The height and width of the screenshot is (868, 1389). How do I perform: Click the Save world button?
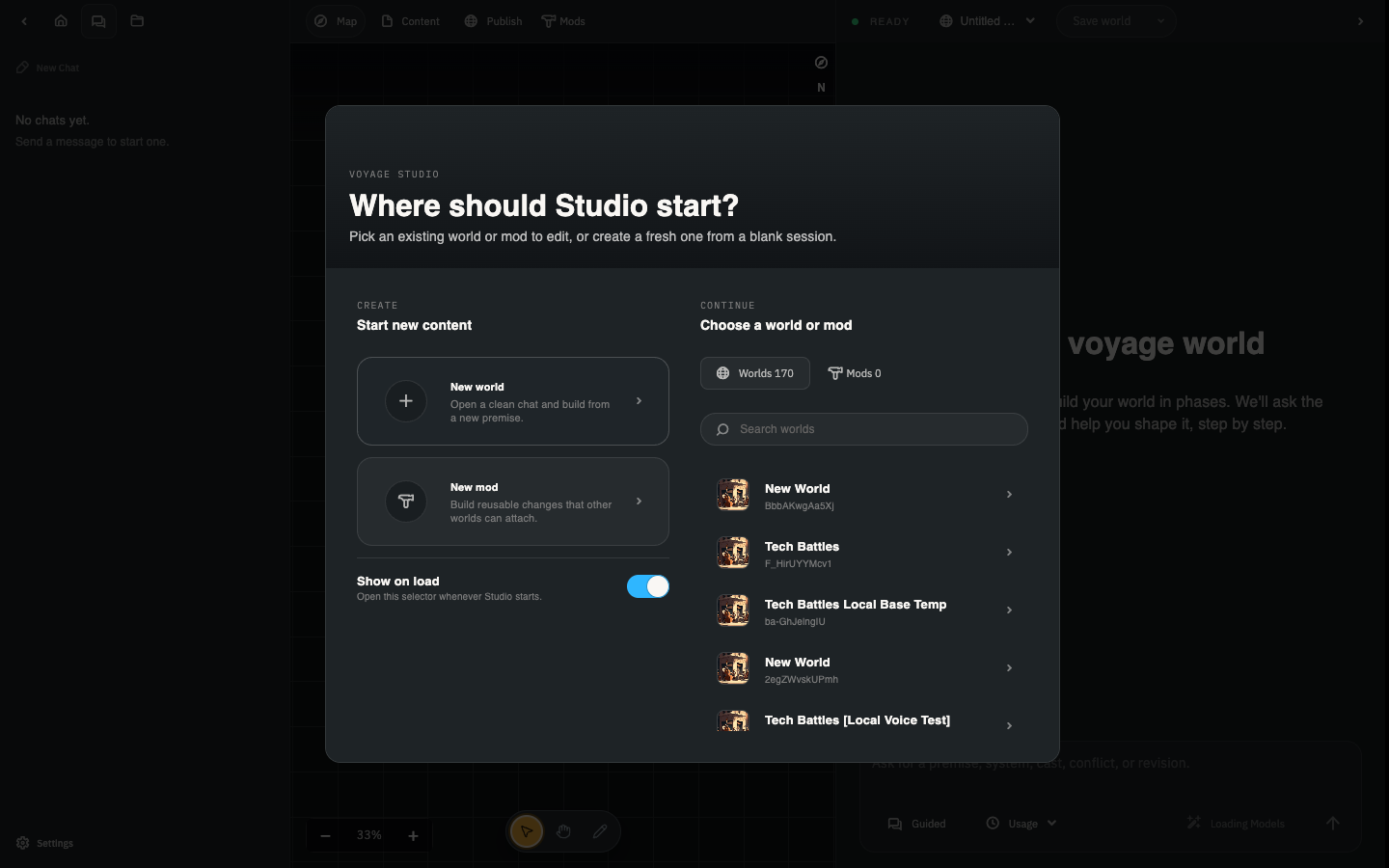click(x=1102, y=21)
